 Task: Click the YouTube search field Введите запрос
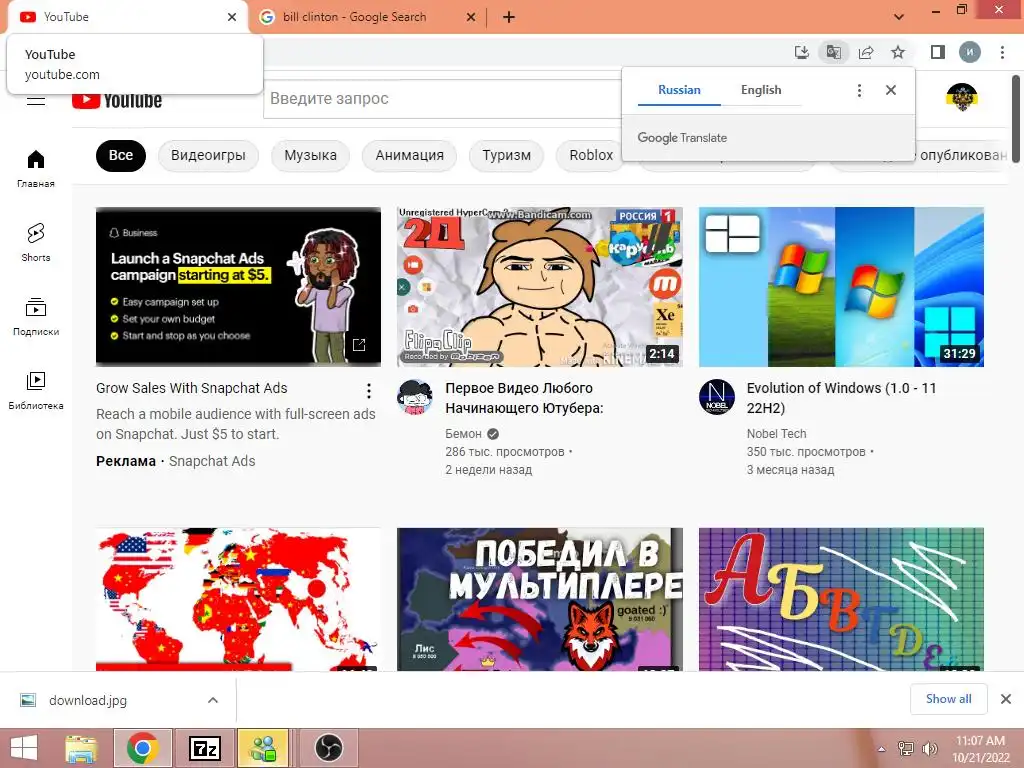(444, 99)
